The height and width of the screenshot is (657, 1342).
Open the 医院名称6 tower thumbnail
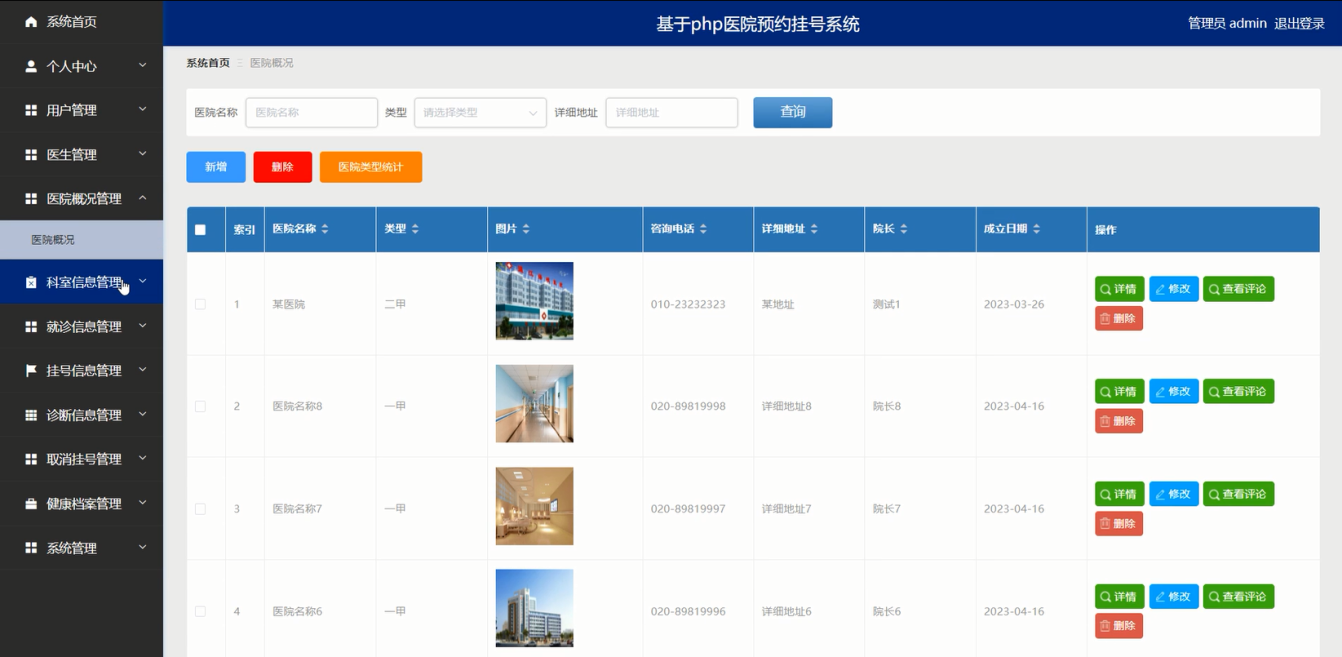point(534,608)
